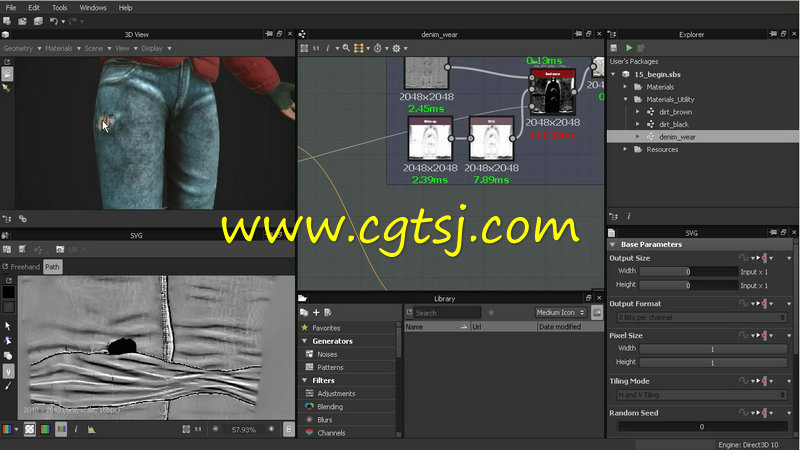Adjust the Output Size Height slider

click(689, 285)
